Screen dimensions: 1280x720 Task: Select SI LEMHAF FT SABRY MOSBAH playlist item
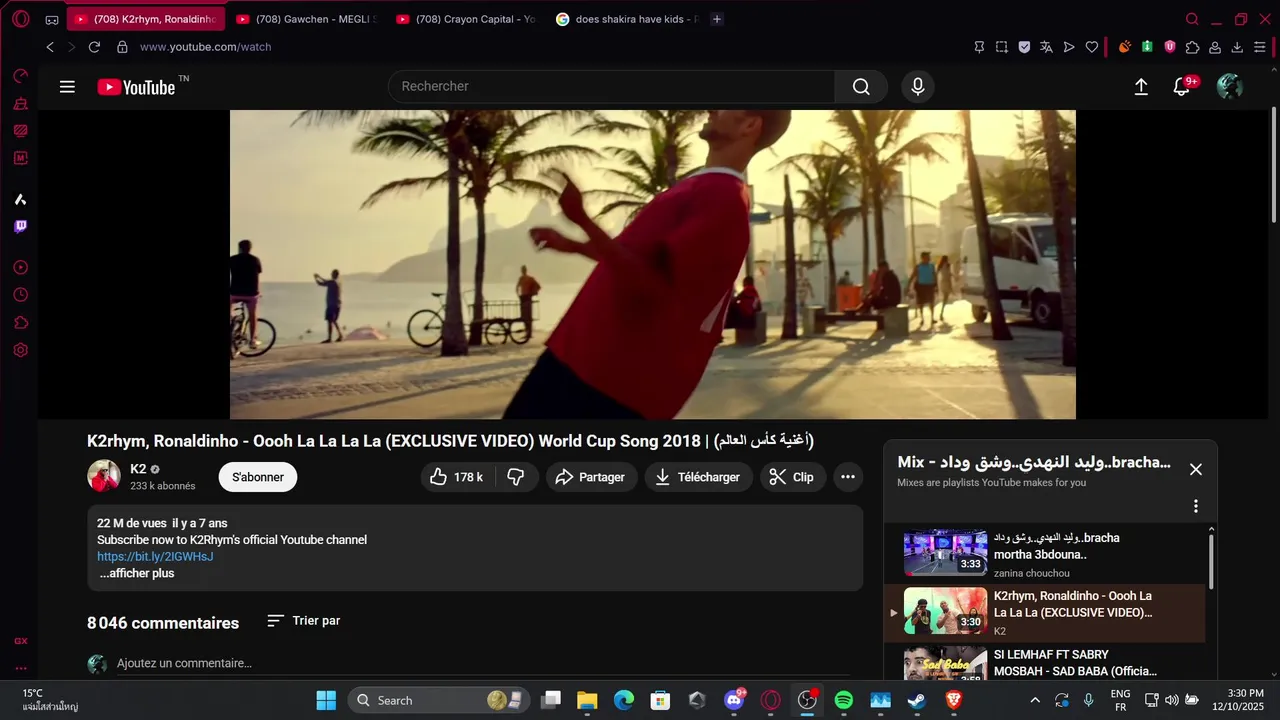1044,665
